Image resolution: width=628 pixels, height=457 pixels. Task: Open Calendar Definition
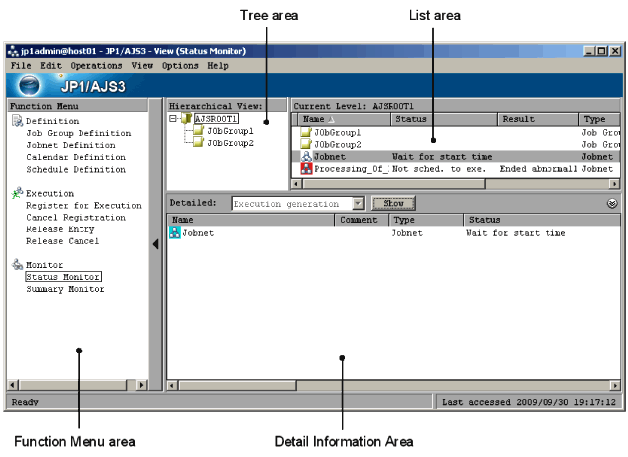pos(76,157)
